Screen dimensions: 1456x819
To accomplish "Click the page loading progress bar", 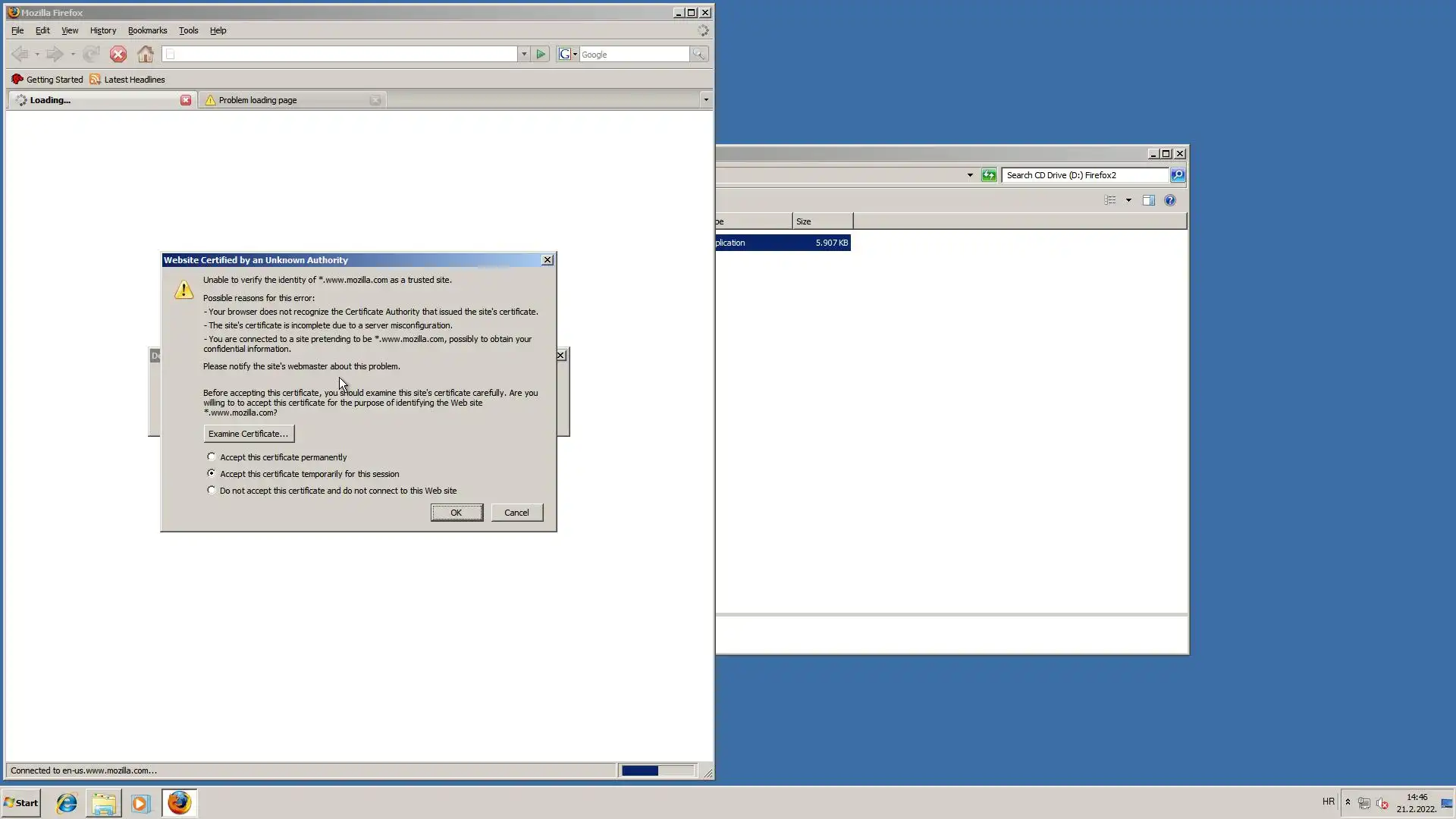I will [657, 770].
